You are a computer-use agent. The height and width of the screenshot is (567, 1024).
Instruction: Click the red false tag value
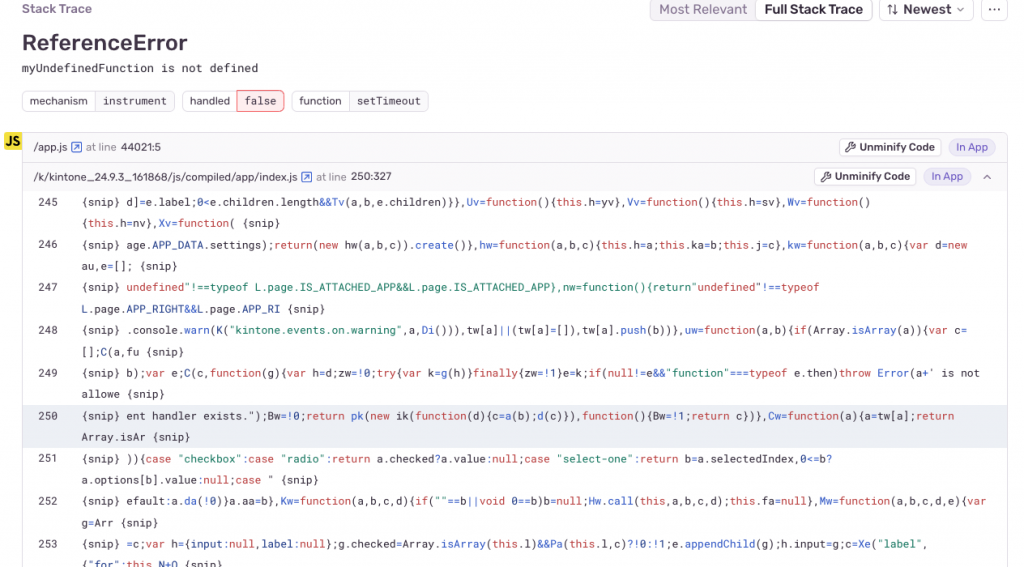[260, 101]
